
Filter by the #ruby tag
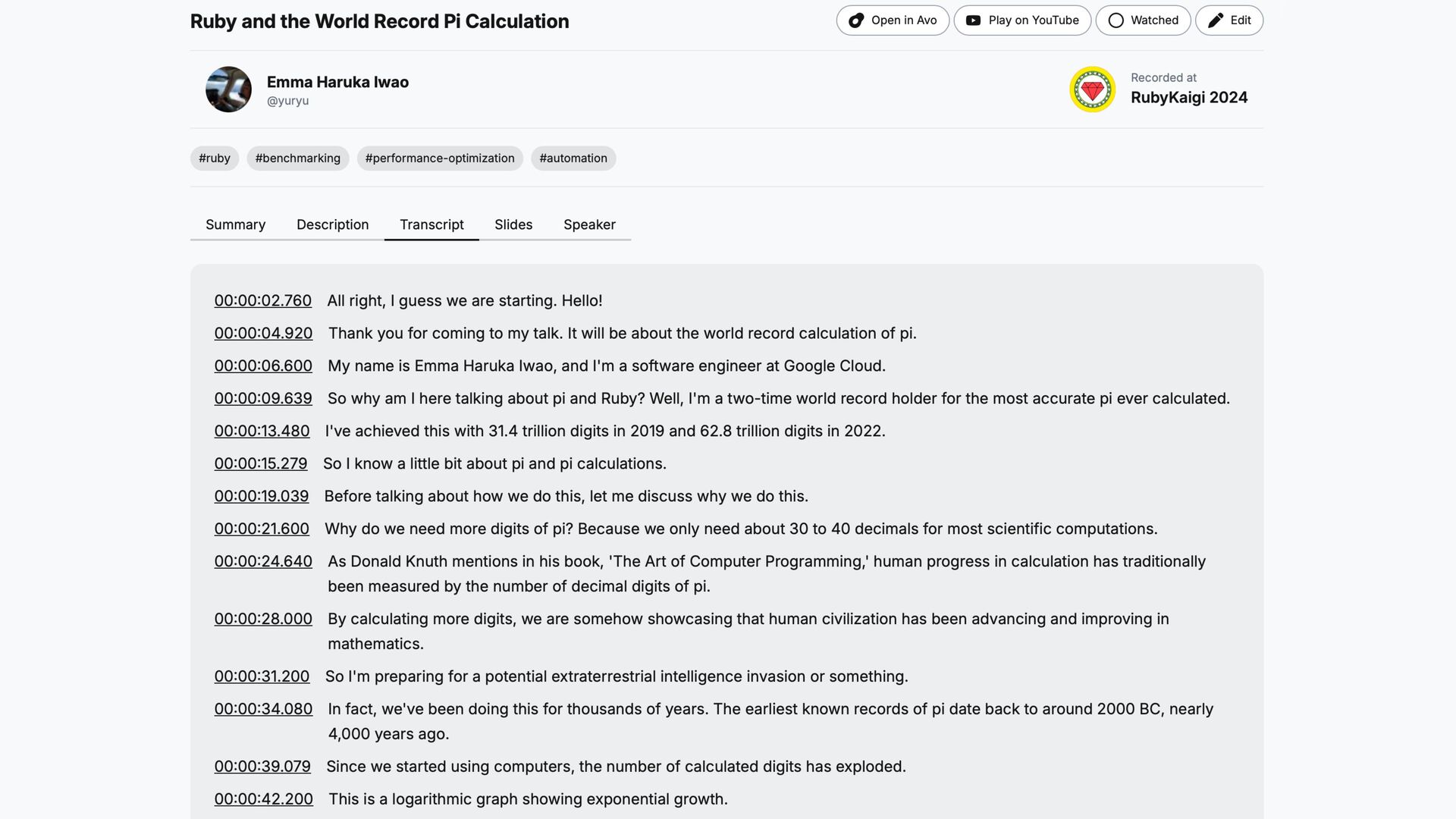click(x=215, y=158)
